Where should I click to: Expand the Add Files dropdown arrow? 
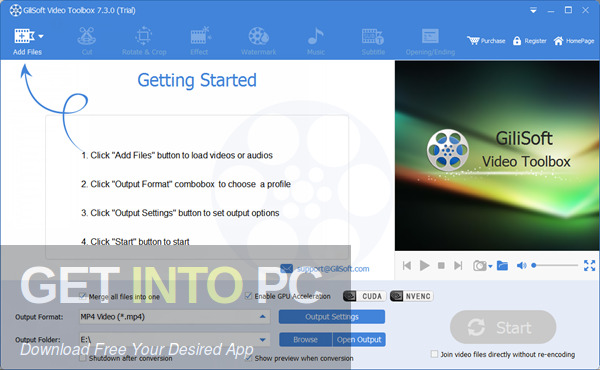41,36
